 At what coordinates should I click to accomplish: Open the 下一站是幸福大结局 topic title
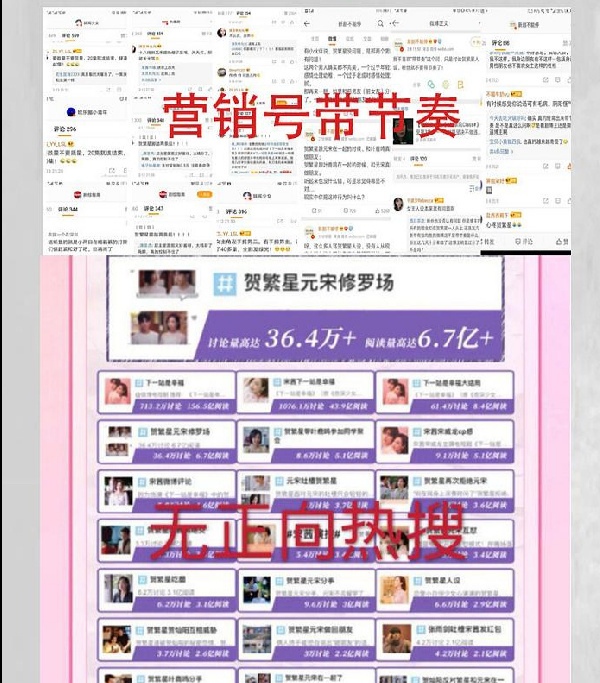point(452,383)
